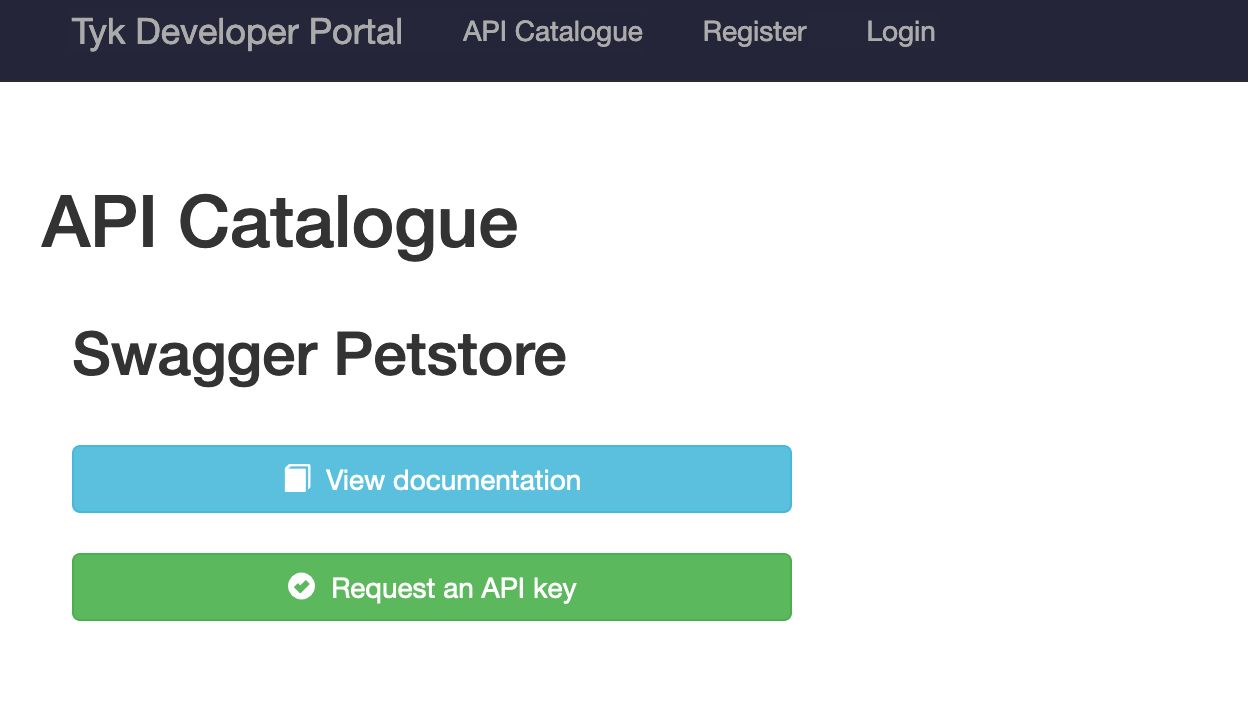Image resolution: width=1248 pixels, height=714 pixels.
Task: Click the word "Tyk" in the navbar brand
Action: point(99,32)
